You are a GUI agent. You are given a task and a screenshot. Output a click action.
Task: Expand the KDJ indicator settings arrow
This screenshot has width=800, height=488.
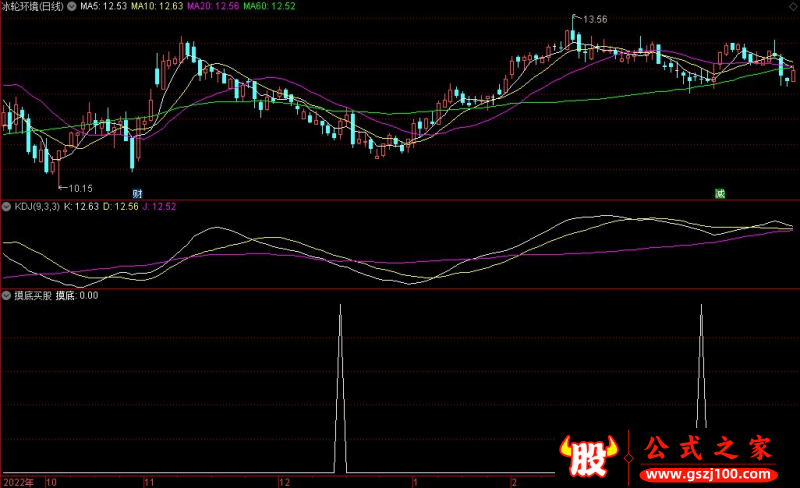(x=6, y=207)
